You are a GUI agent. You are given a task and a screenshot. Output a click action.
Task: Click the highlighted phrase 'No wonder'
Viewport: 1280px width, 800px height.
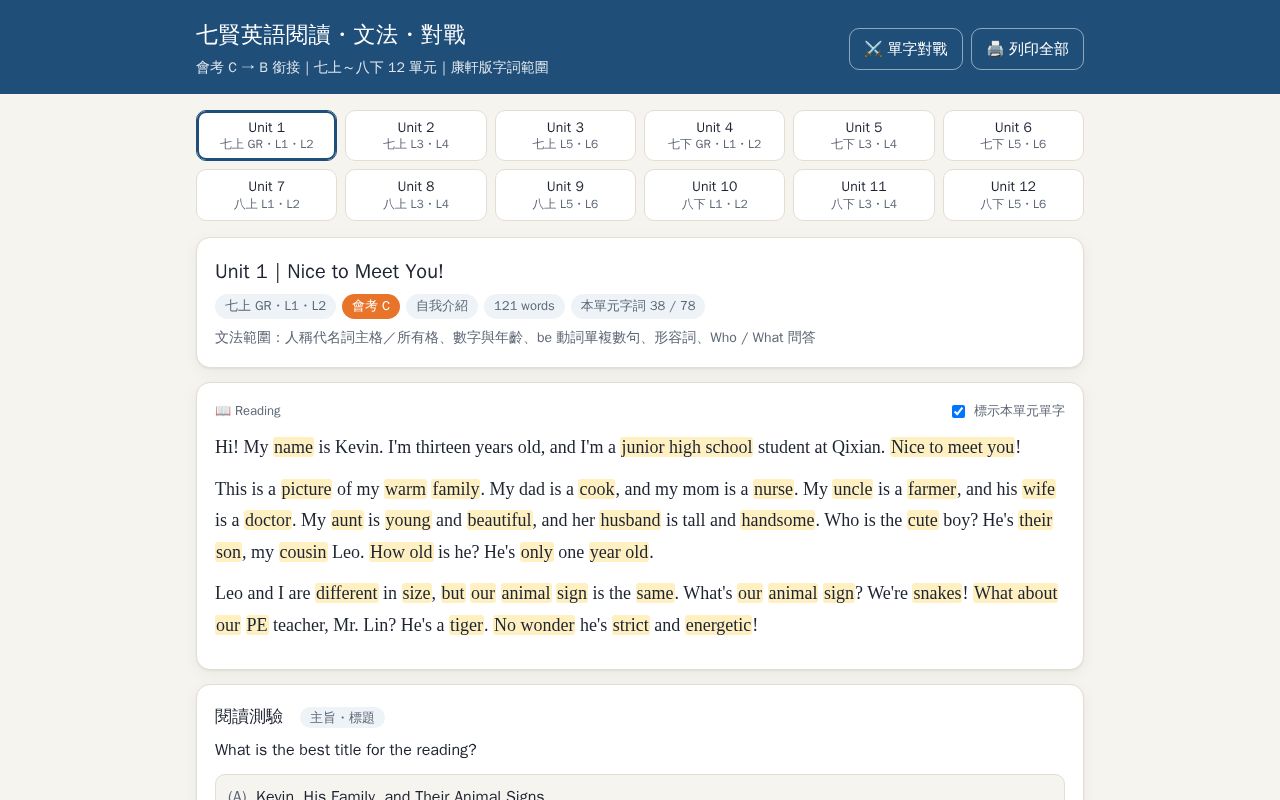pos(534,625)
